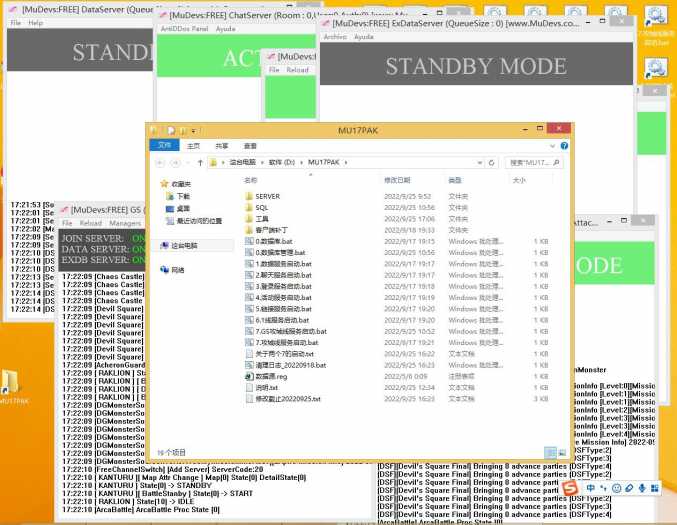Viewport: 677px width, 525px height.
Task: Select the 工具 folder icon
Action: (249, 219)
